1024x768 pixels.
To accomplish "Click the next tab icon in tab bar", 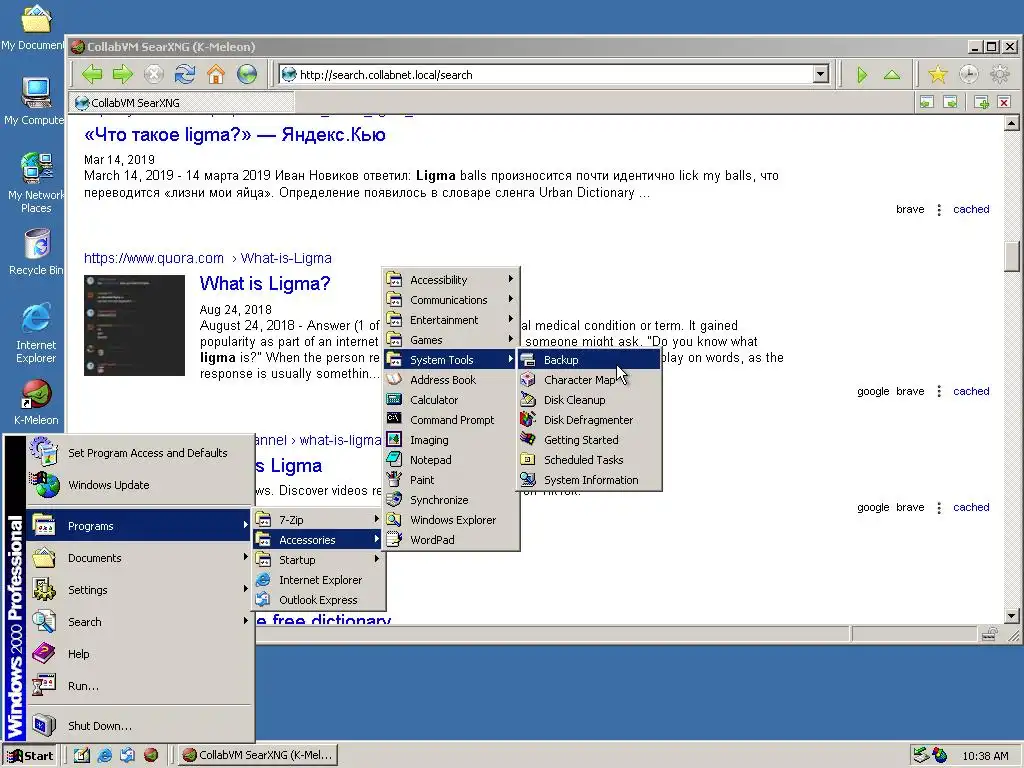I will (x=950, y=102).
